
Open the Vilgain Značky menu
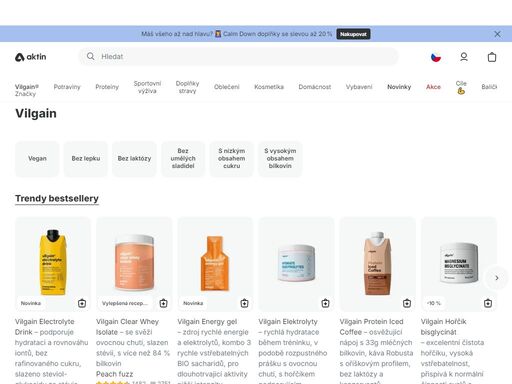point(27,90)
